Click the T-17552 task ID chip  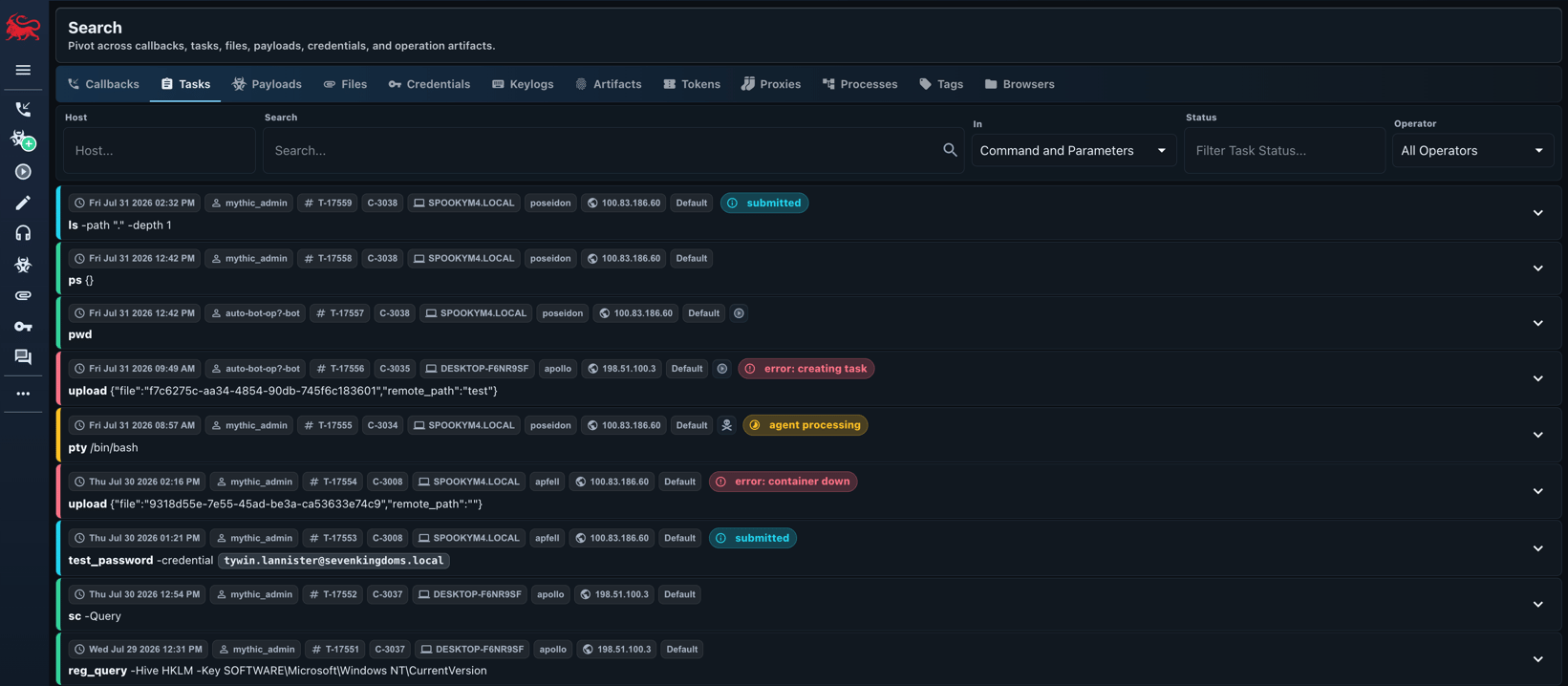pos(333,594)
